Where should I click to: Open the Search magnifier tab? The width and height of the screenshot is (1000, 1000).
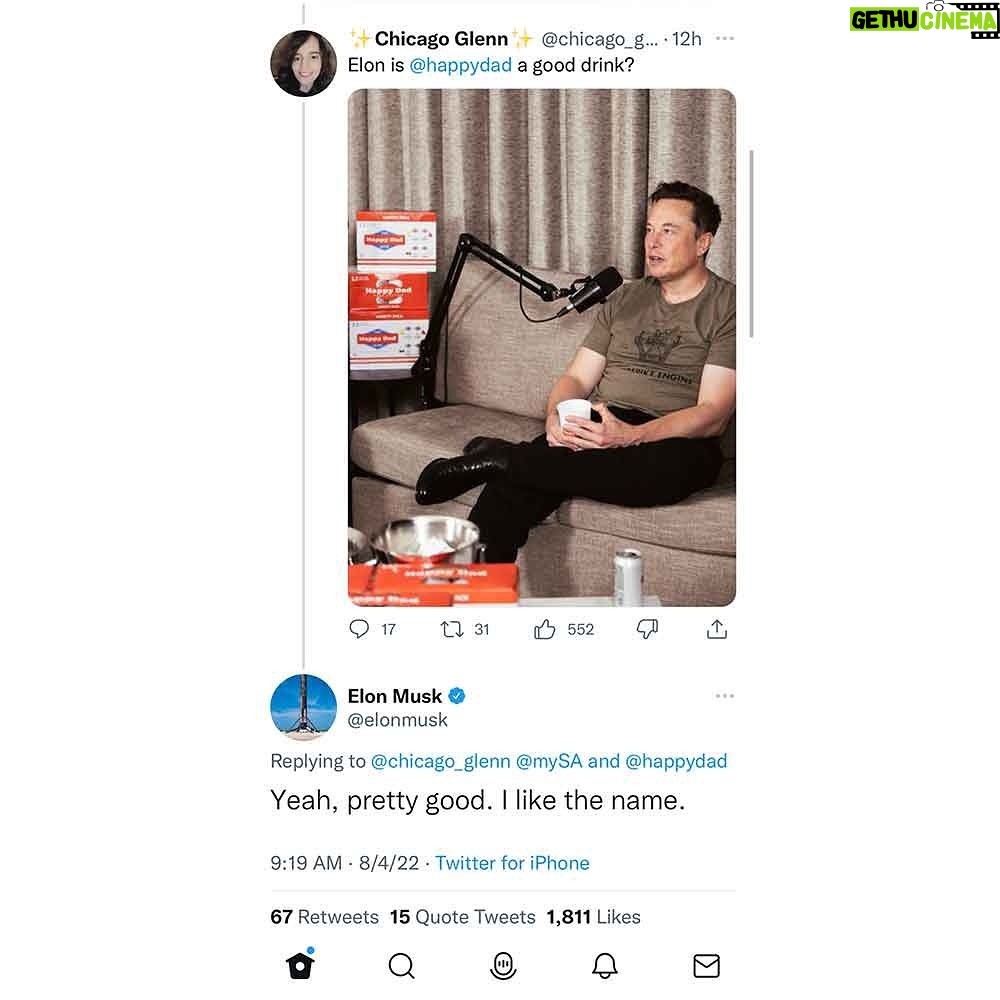[x=401, y=966]
